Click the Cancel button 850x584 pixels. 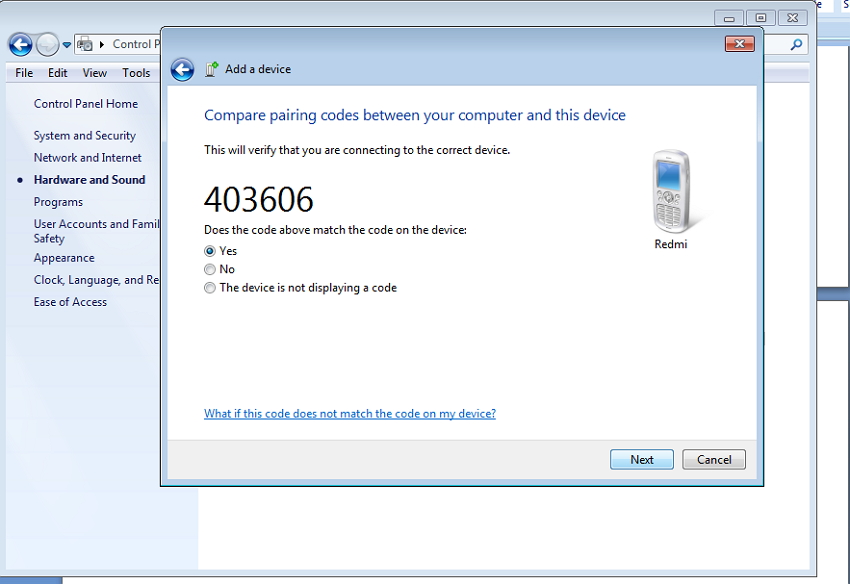[714, 460]
